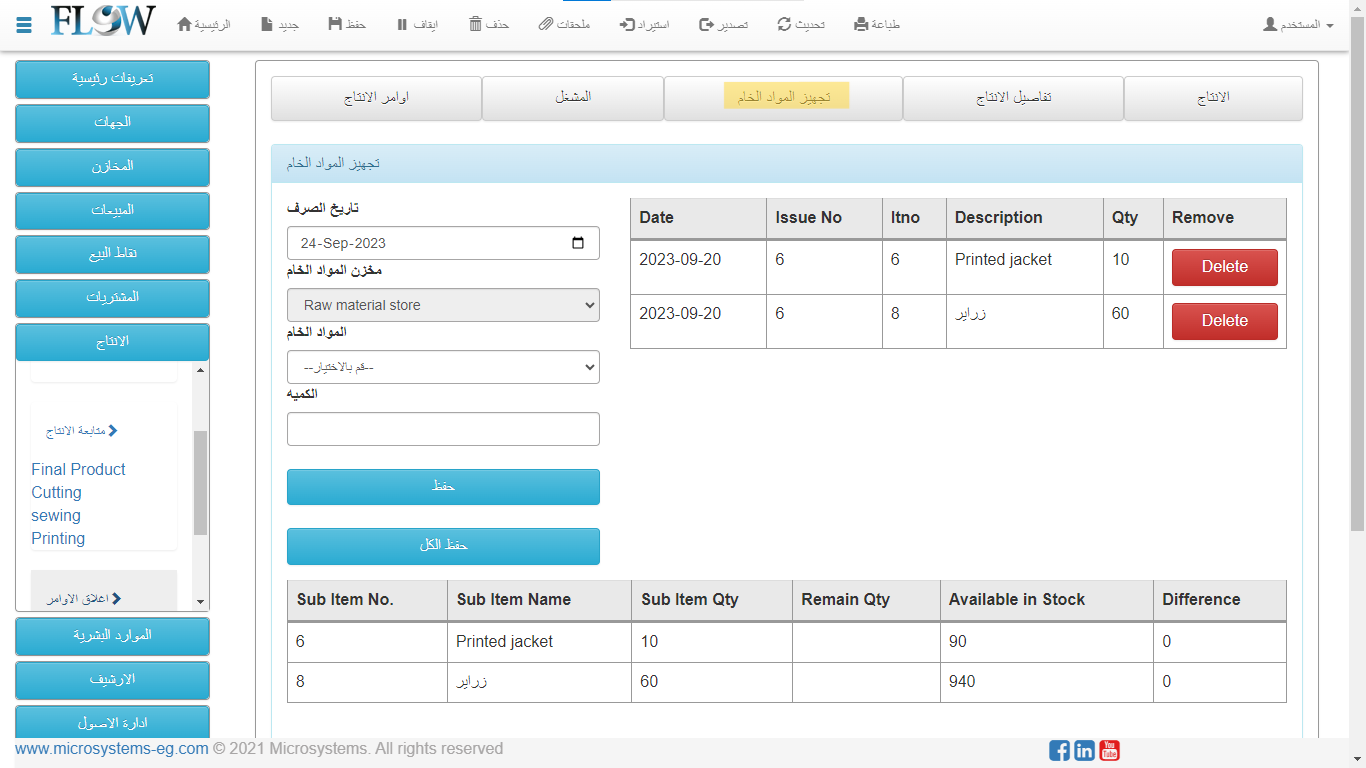Image resolution: width=1366 pixels, height=768 pixels.
Task: Switch to the production orders tab
Action: [x=376, y=98]
